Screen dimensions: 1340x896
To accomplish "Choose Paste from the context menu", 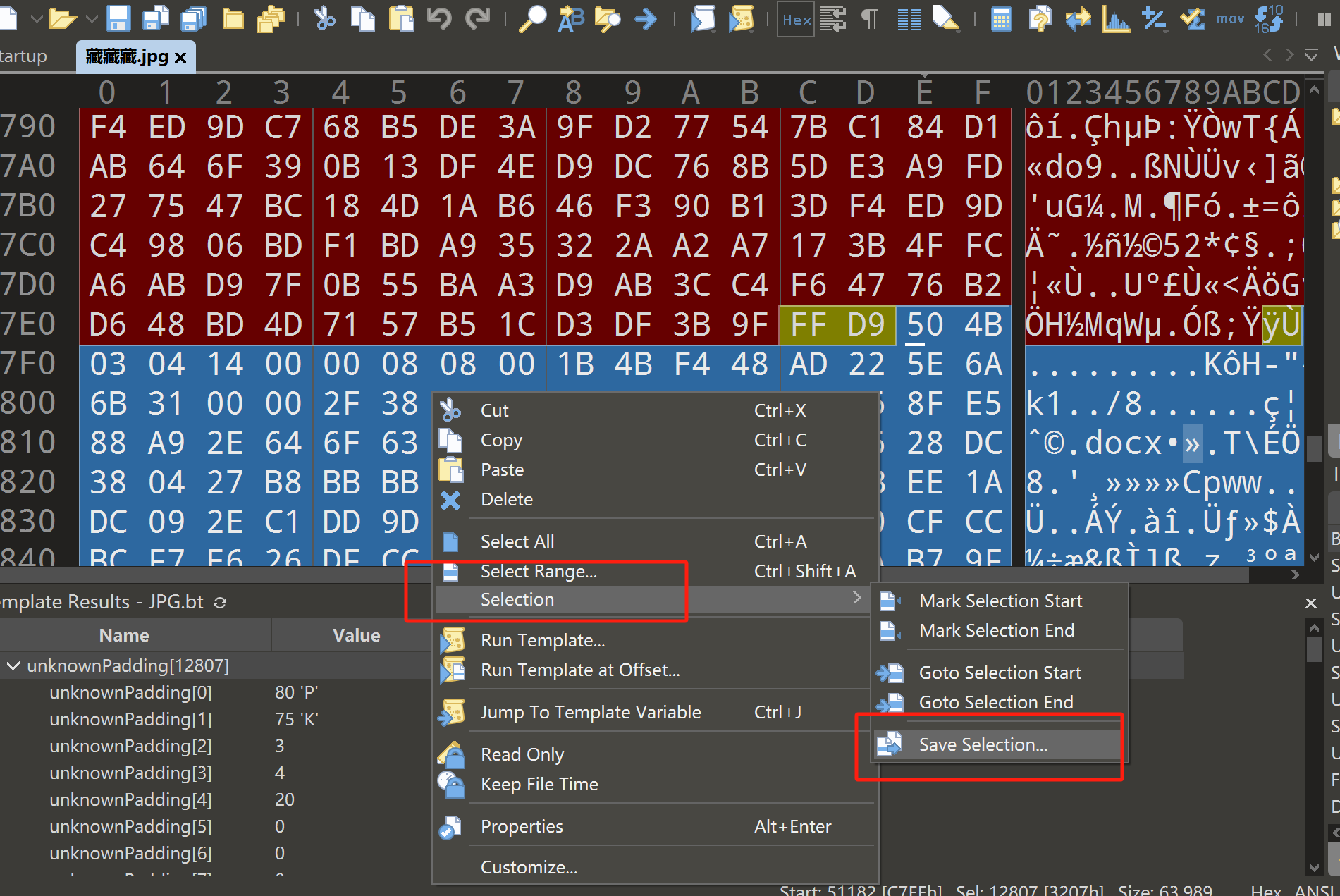I will click(656, 470).
